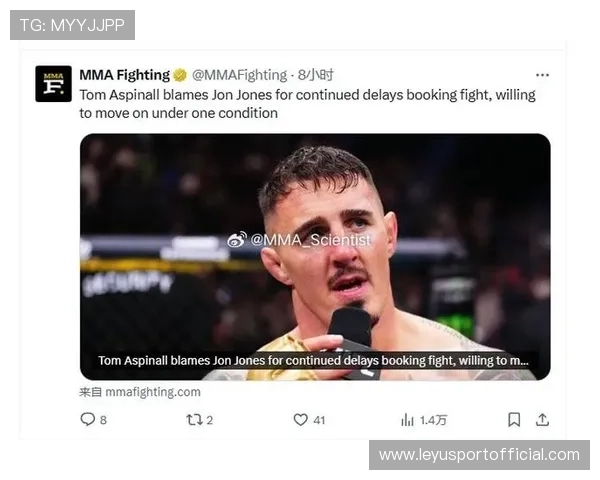Viewport: 600px width, 480px height.
Task: Bookmark this MMA Fighting tweet
Action: [514, 420]
